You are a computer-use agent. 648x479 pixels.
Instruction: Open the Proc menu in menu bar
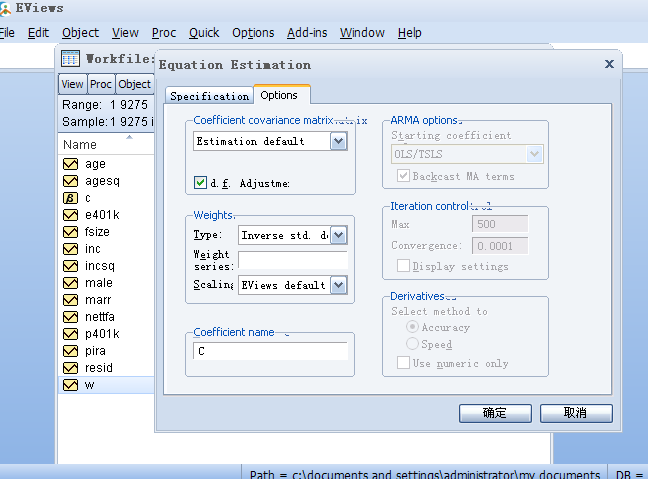pyautogui.click(x=164, y=33)
